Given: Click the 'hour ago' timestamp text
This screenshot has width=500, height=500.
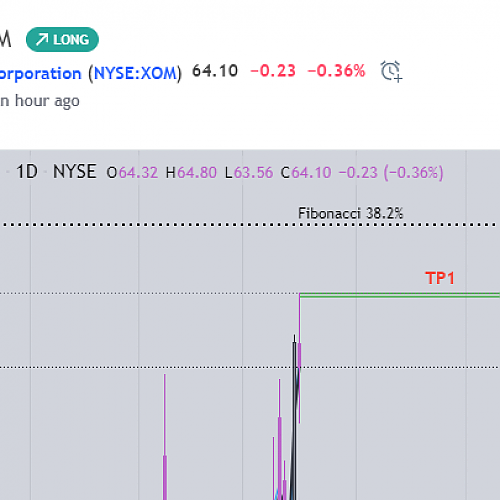Looking at the screenshot, I should [47, 101].
